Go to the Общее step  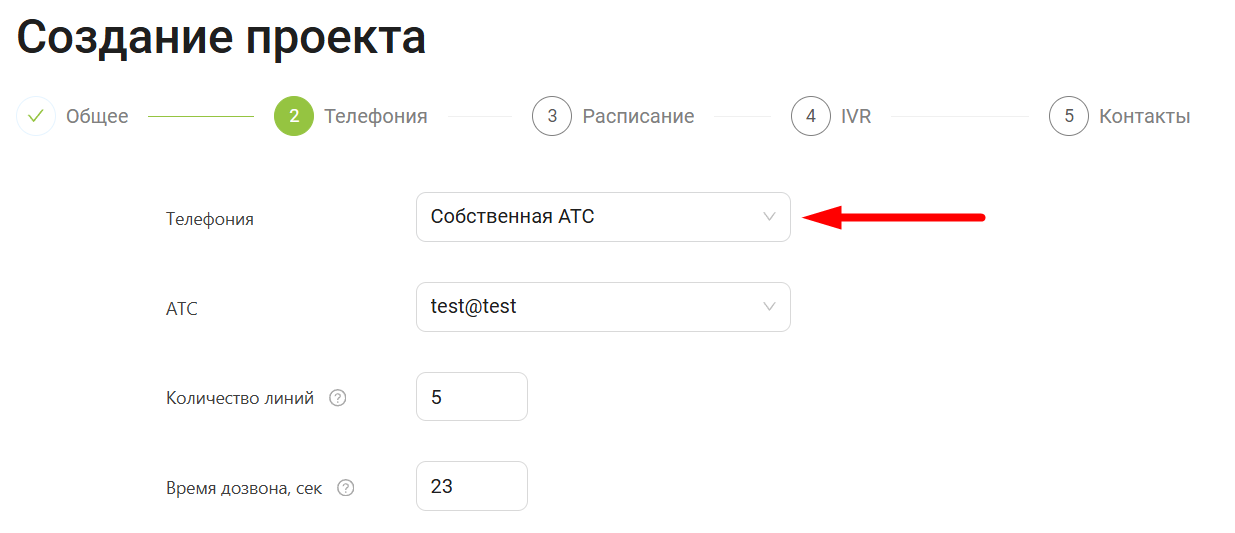tap(97, 116)
